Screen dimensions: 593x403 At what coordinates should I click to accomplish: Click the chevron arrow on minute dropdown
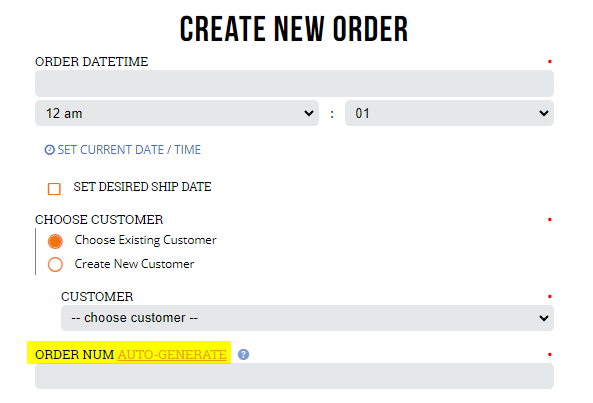click(544, 113)
